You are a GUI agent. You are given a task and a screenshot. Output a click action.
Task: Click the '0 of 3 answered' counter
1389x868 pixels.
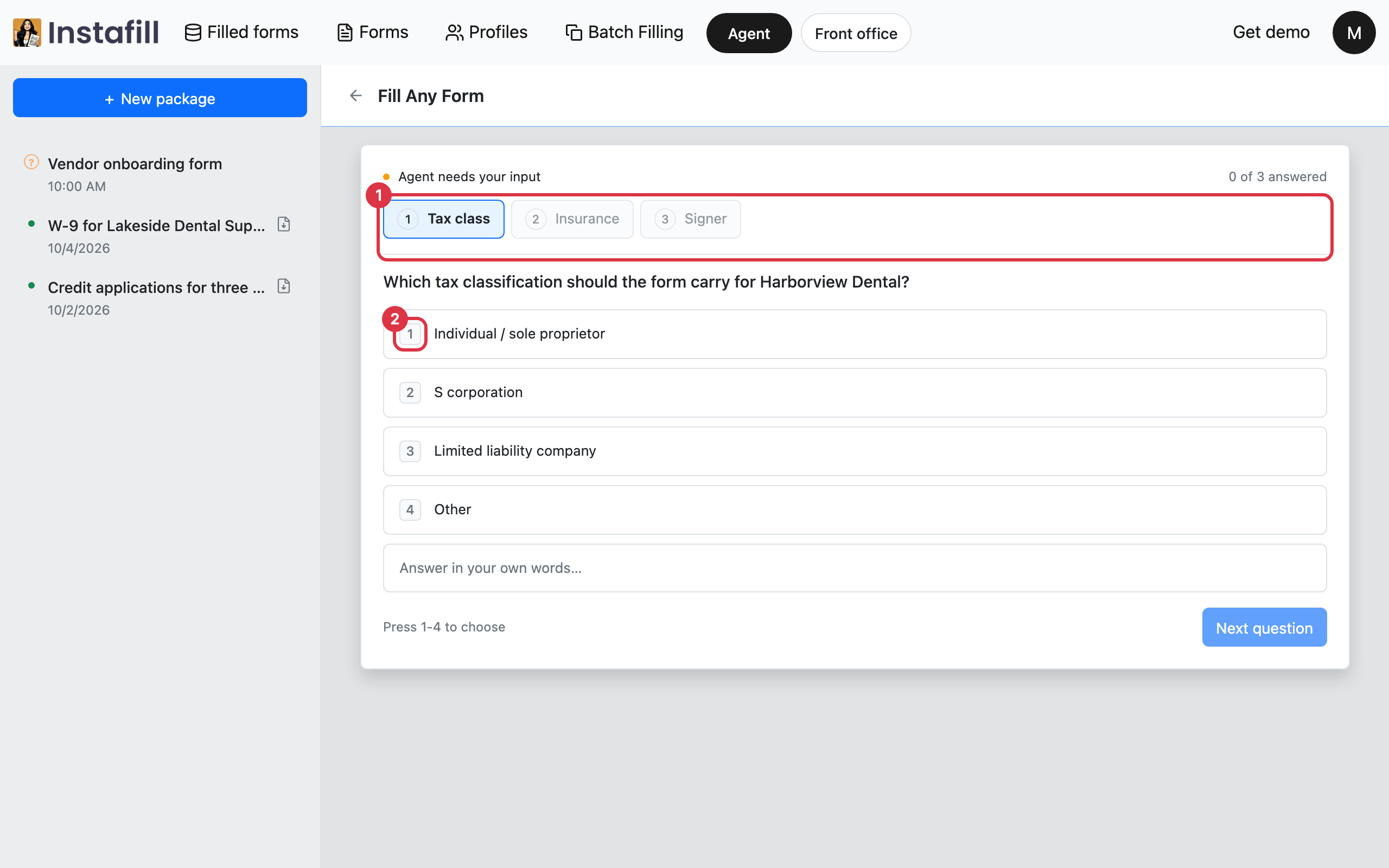coord(1277,177)
